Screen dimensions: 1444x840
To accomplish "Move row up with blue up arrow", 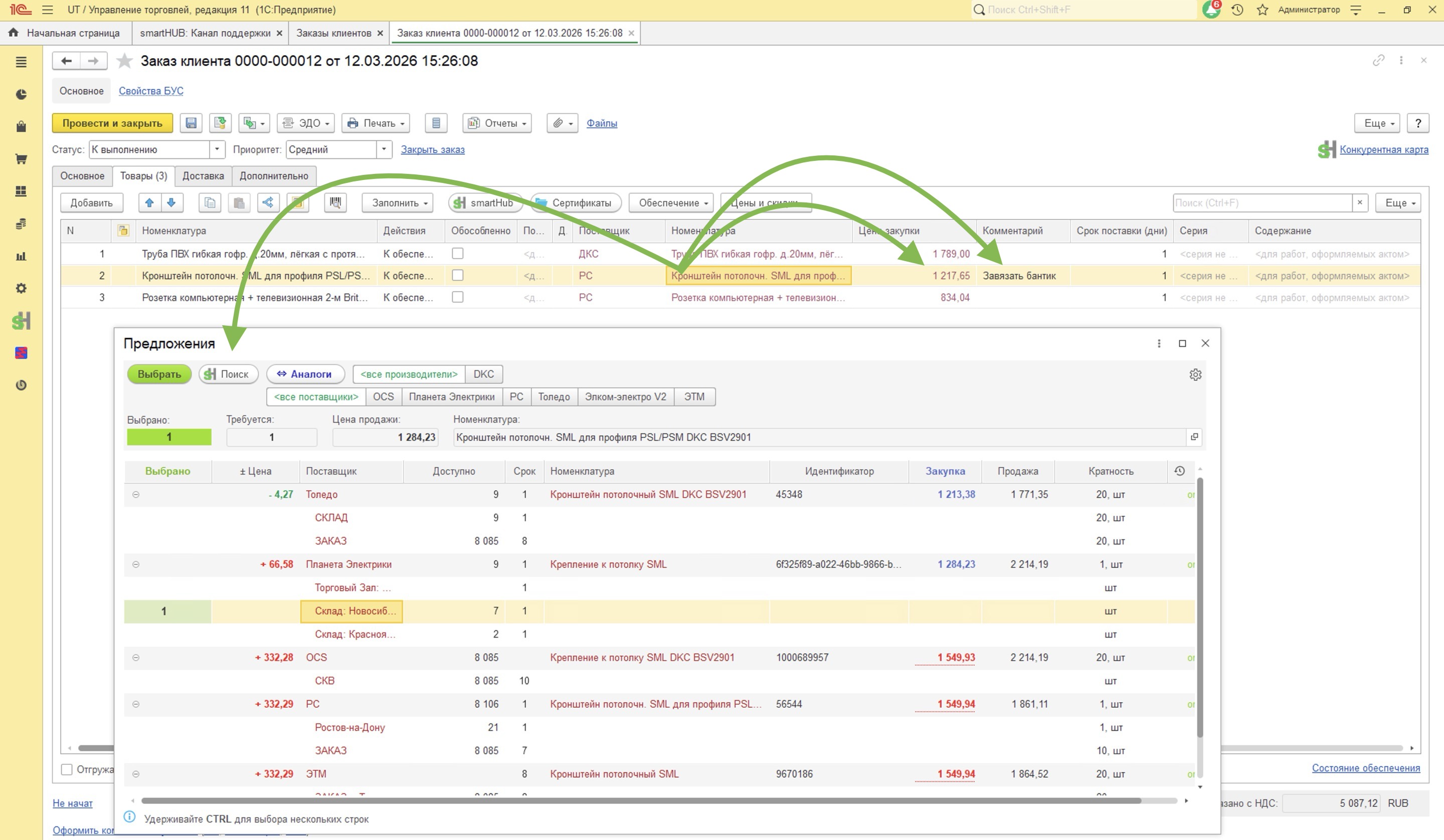I will tap(149, 203).
